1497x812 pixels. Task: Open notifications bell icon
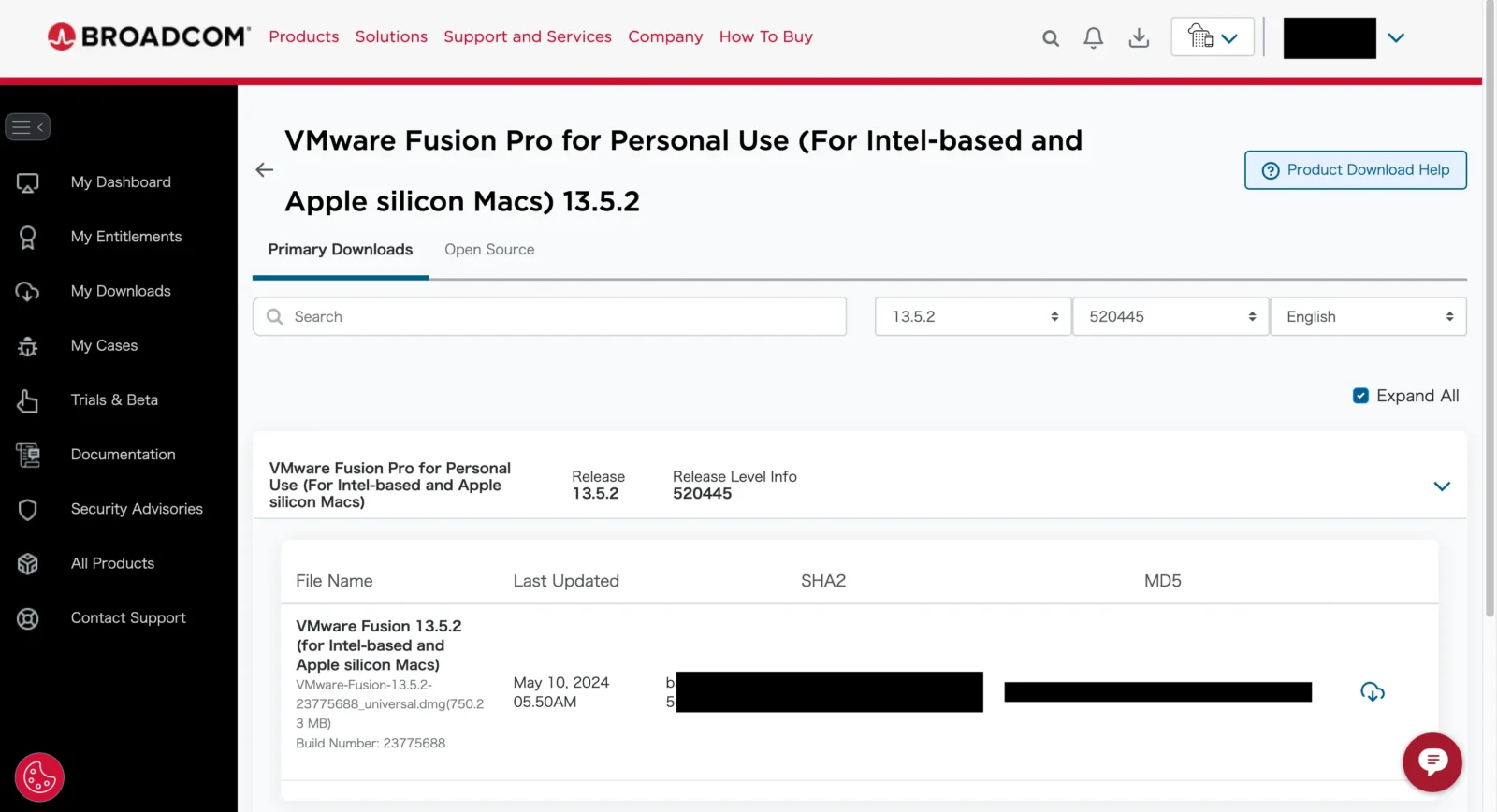click(1093, 37)
